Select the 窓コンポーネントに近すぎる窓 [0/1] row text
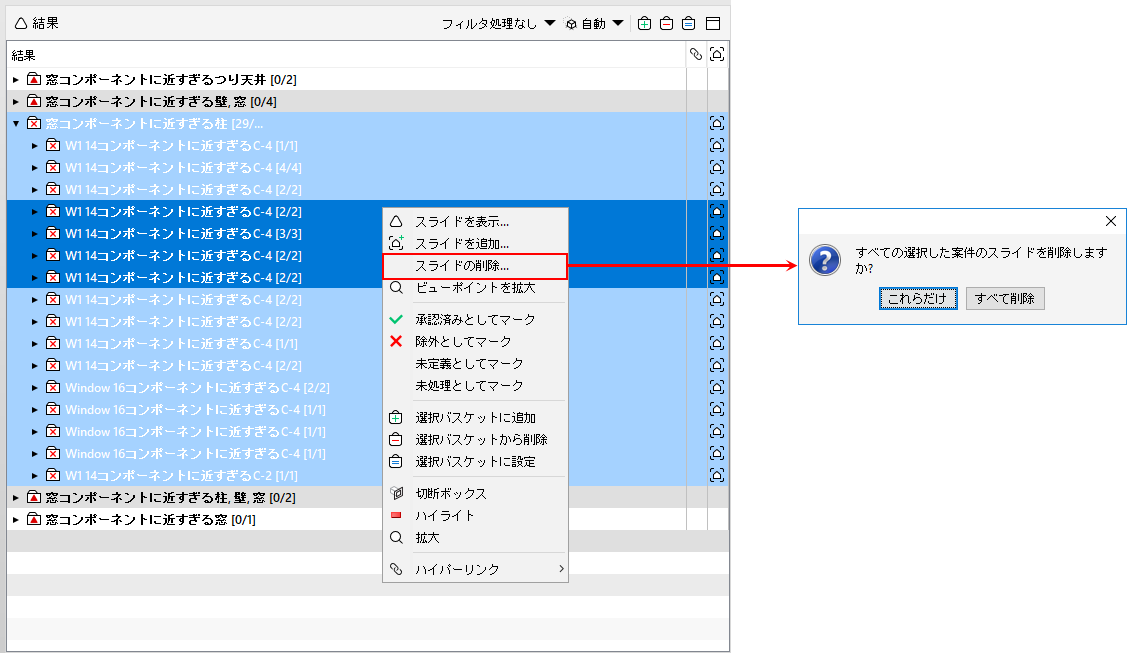Screen dimensions: 1129x653 tap(150, 519)
